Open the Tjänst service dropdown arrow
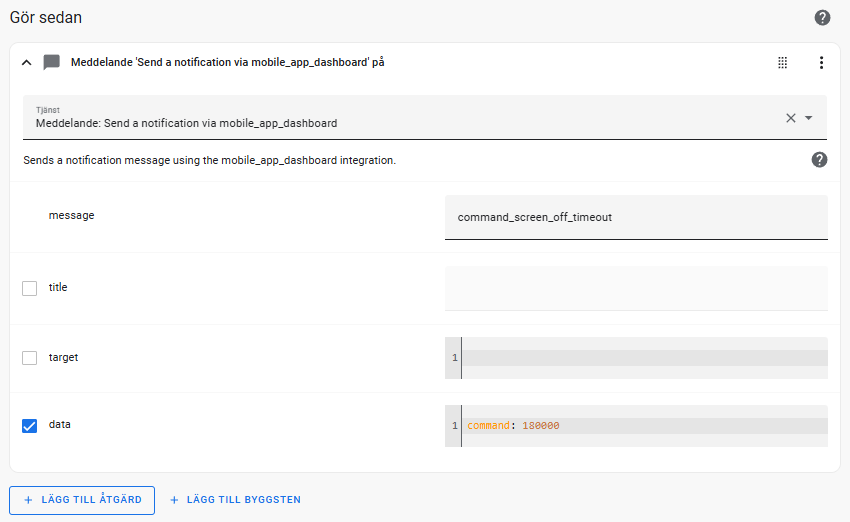The image size is (850, 522). 808,118
